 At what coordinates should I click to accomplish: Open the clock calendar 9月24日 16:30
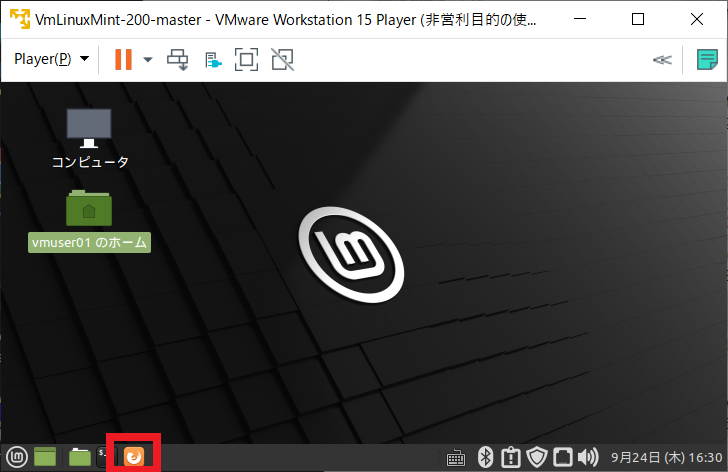[666, 458]
